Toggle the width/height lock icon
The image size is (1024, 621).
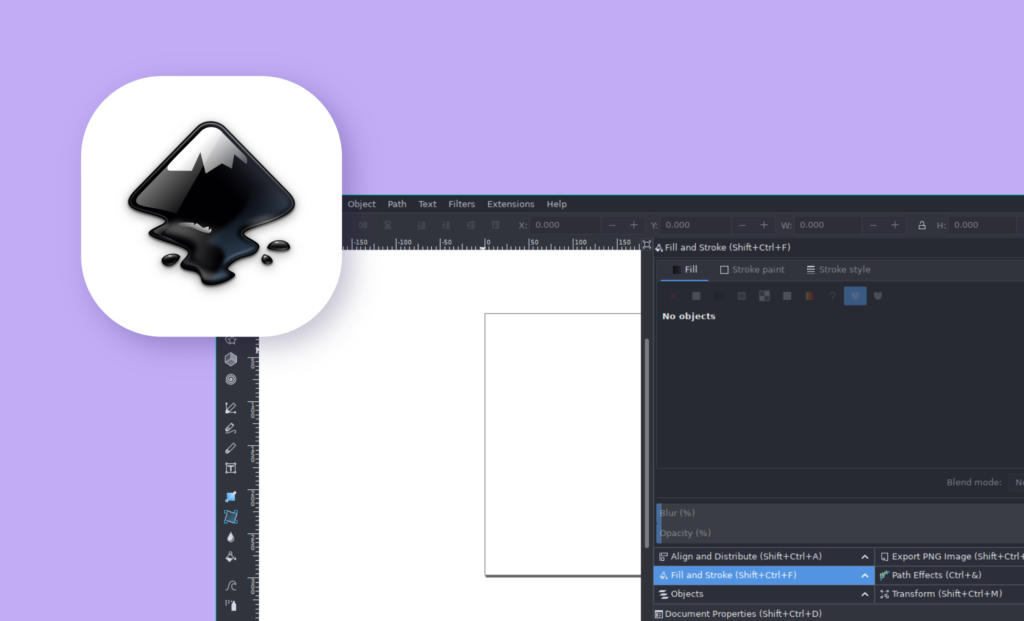(921, 225)
